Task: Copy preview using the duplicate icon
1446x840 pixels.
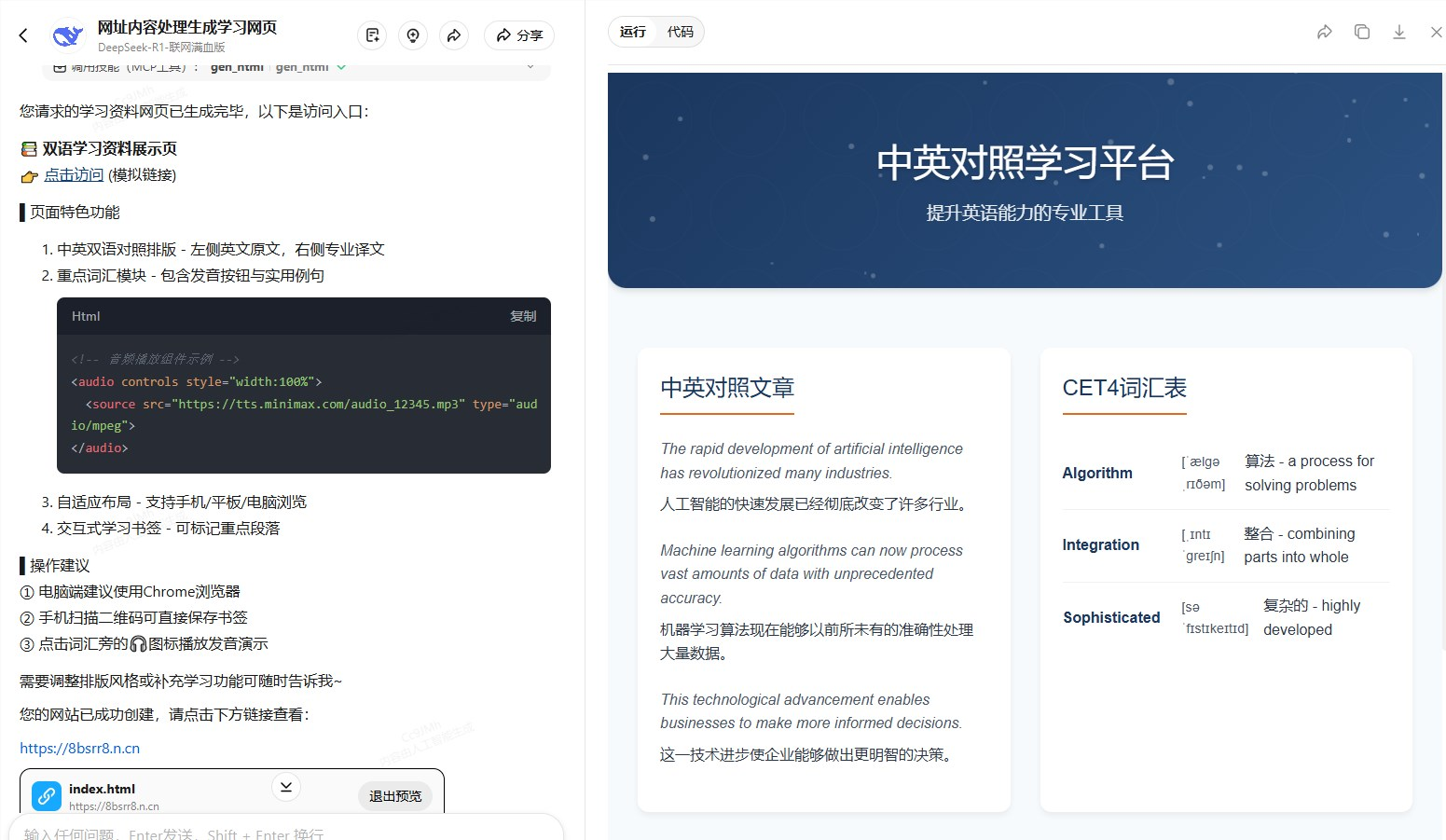Action: pyautogui.click(x=1362, y=32)
